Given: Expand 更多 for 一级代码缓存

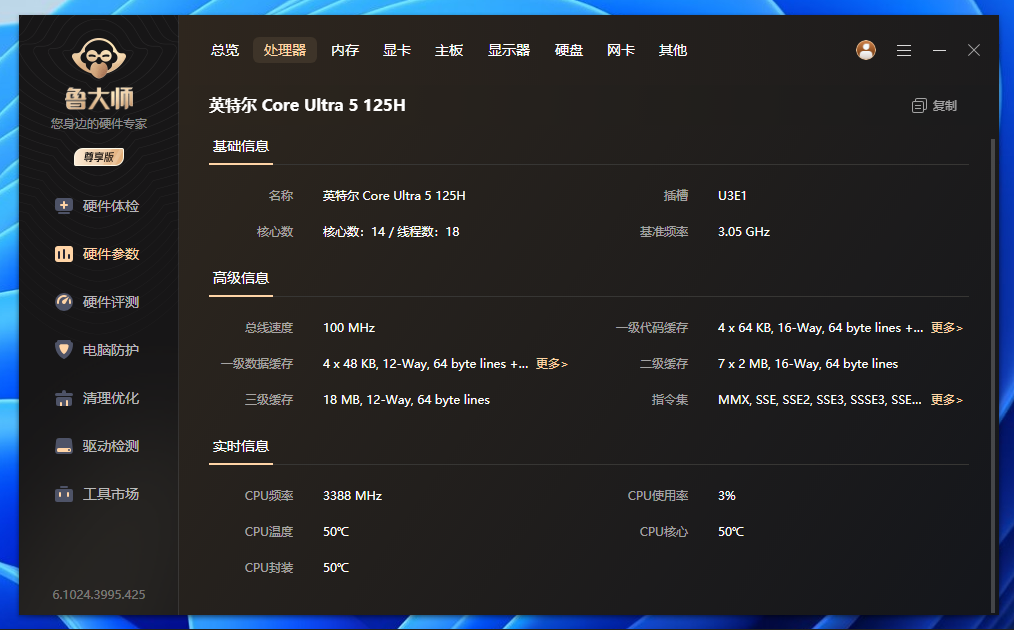Looking at the screenshot, I should (947, 328).
